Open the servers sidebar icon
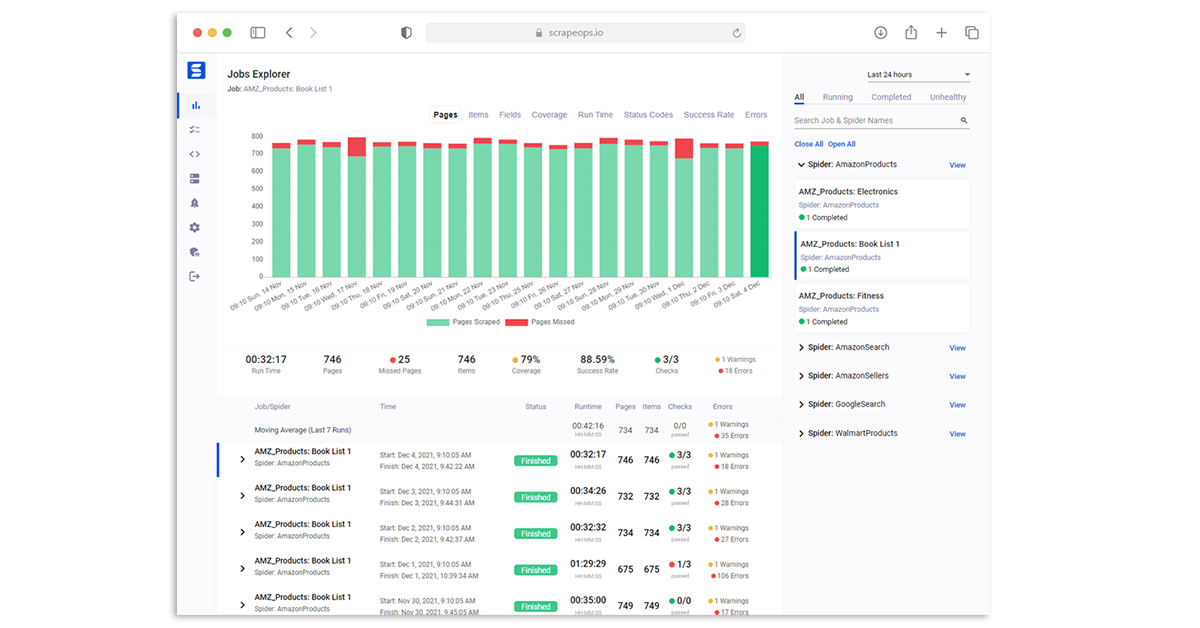 pyautogui.click(x=195, y=179)
